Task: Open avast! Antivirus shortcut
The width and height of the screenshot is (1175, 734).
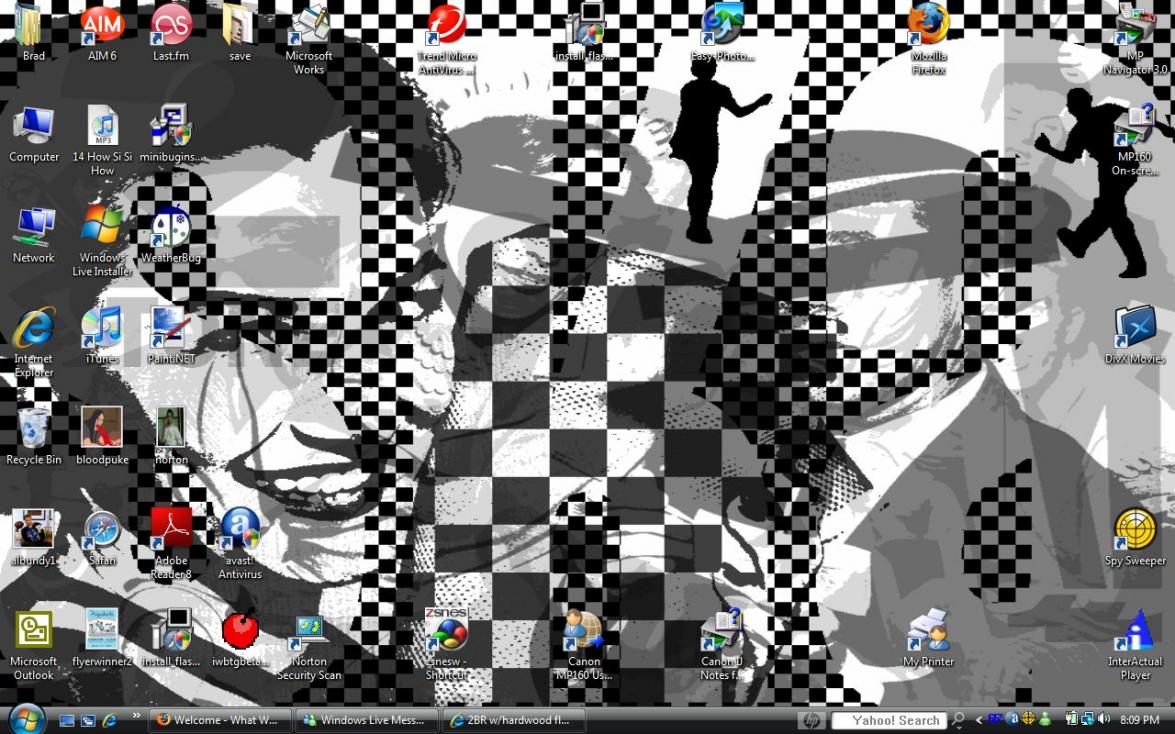Action: point(240,544)
